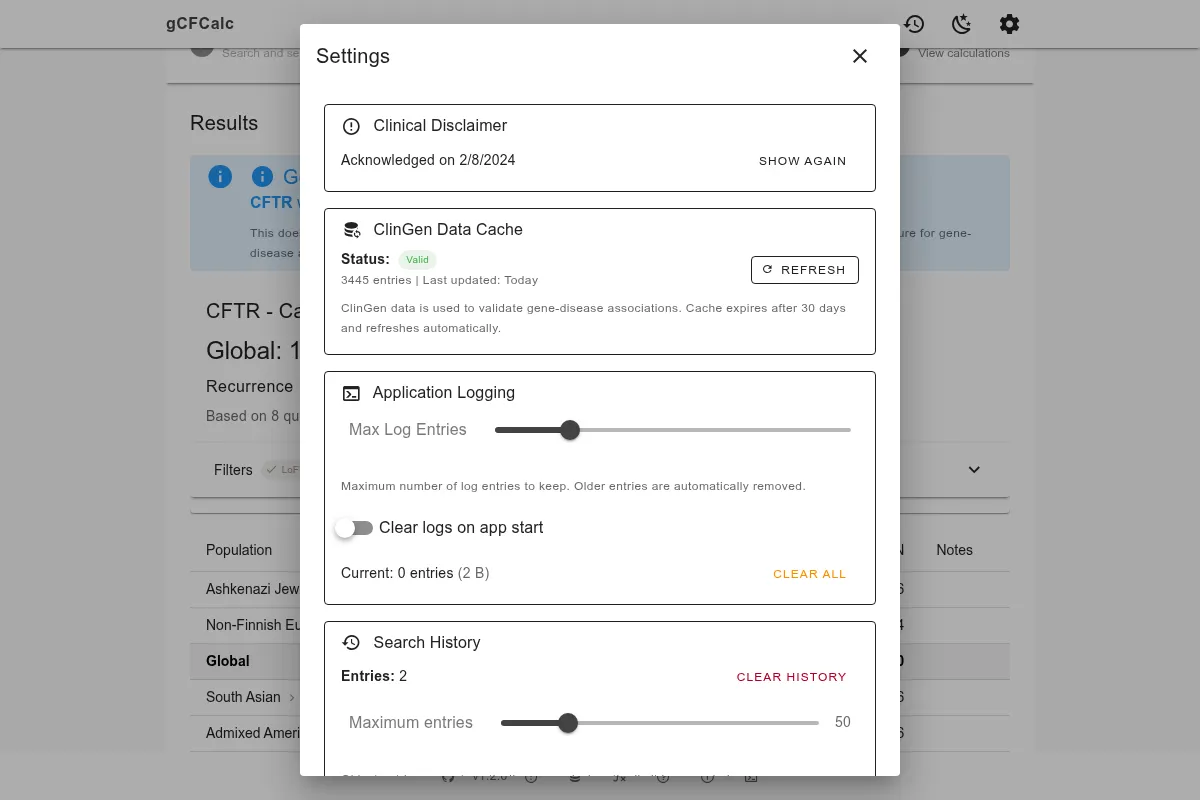Click the Application Logging terminal icon

click(x=351, y=393)
